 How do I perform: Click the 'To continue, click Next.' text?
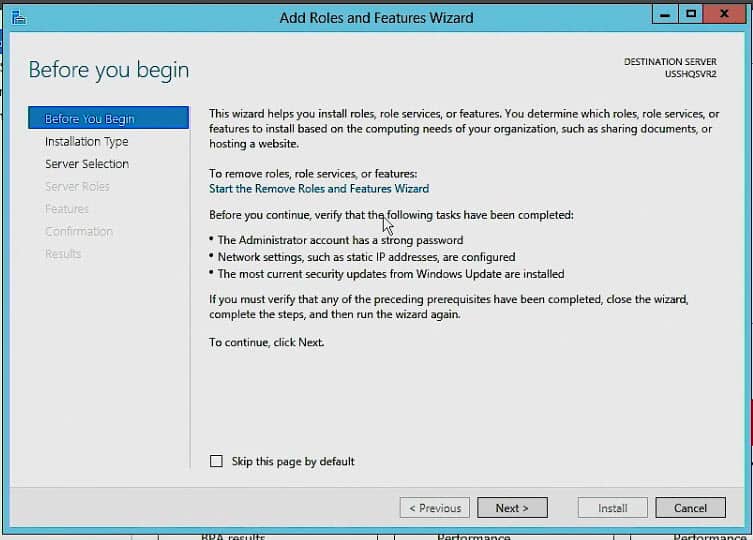point(267,343)
